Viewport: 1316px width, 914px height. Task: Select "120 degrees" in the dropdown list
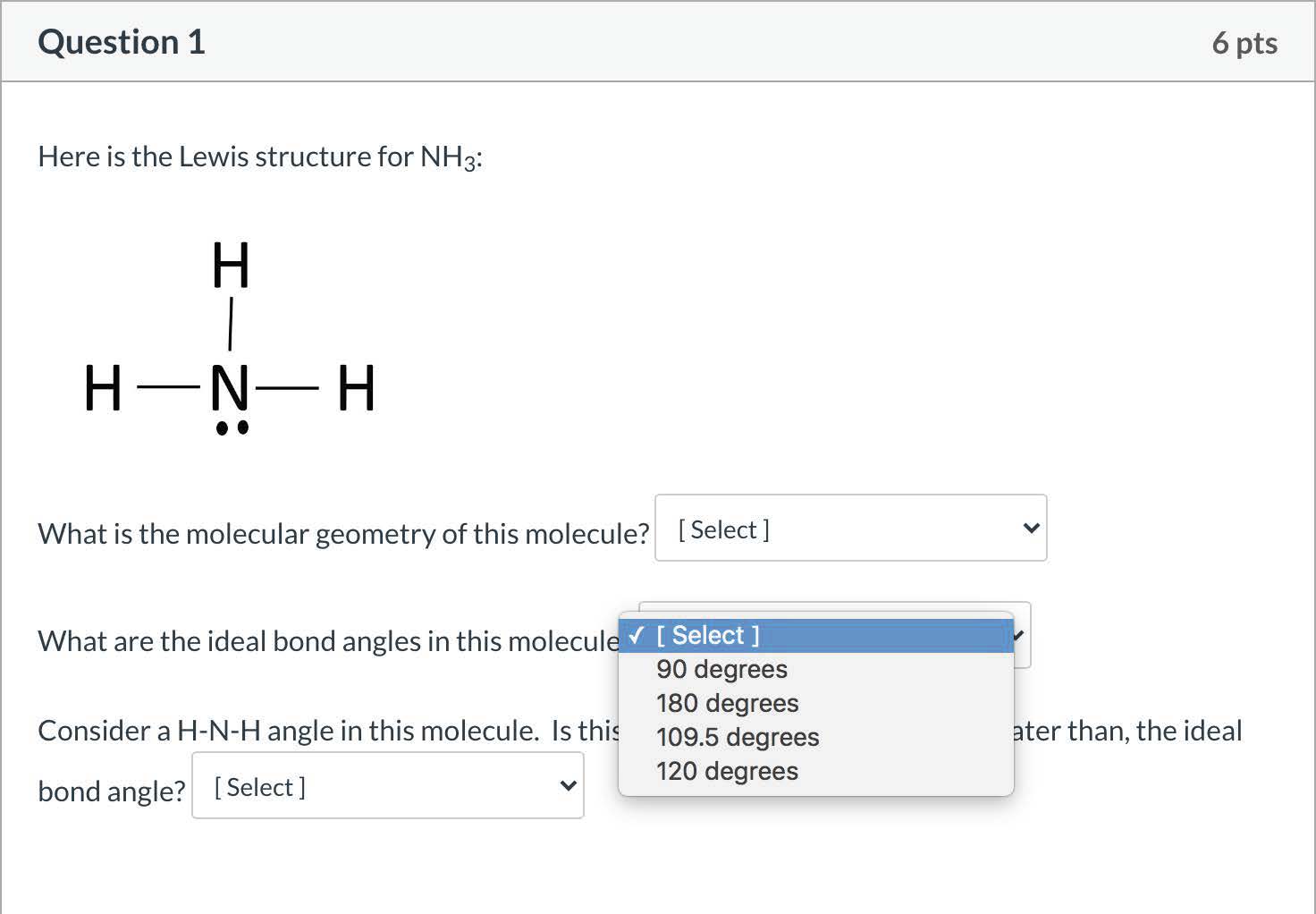[x=727, y=771]
